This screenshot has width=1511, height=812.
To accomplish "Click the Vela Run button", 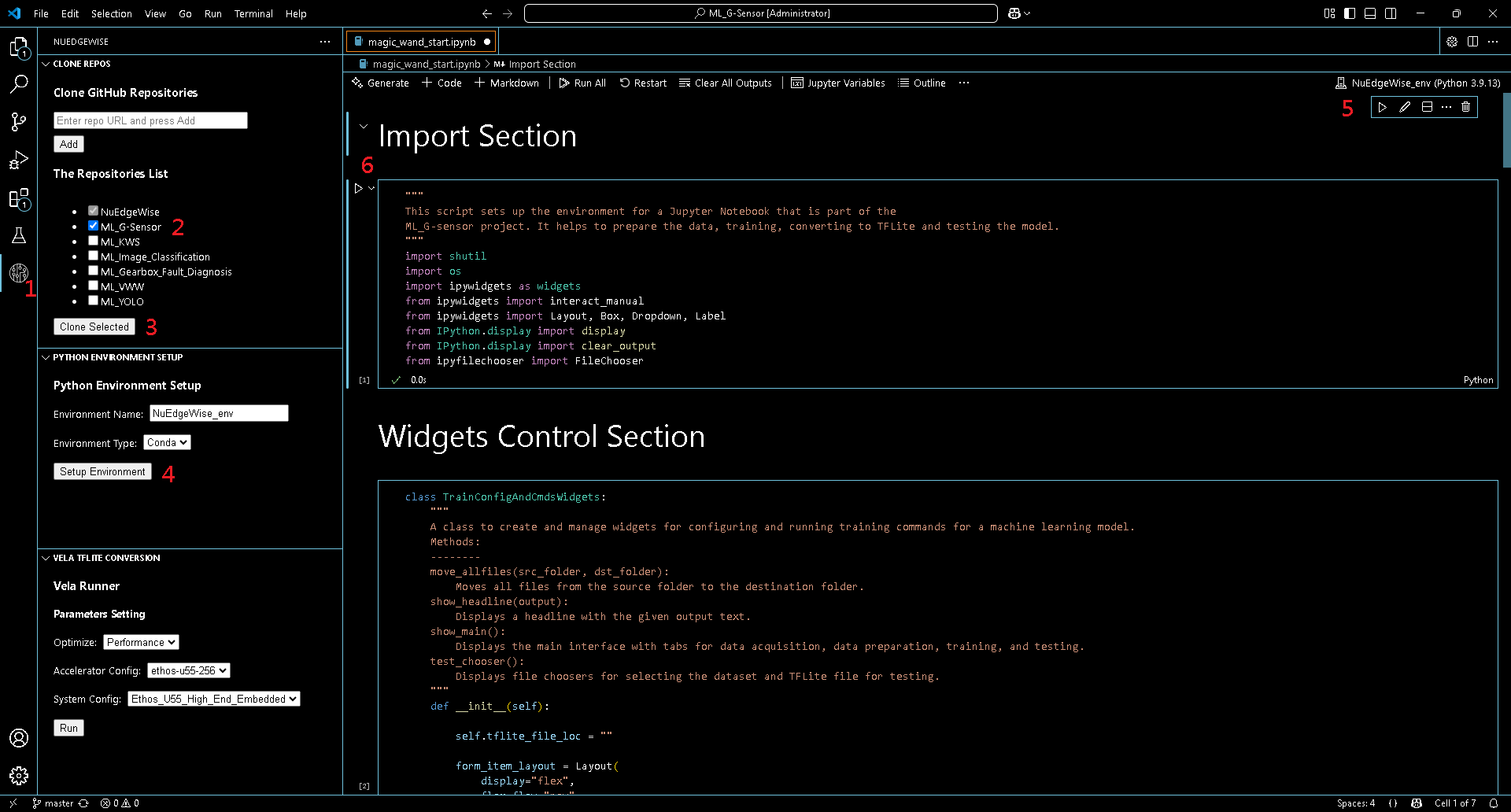I will [68, 728].
